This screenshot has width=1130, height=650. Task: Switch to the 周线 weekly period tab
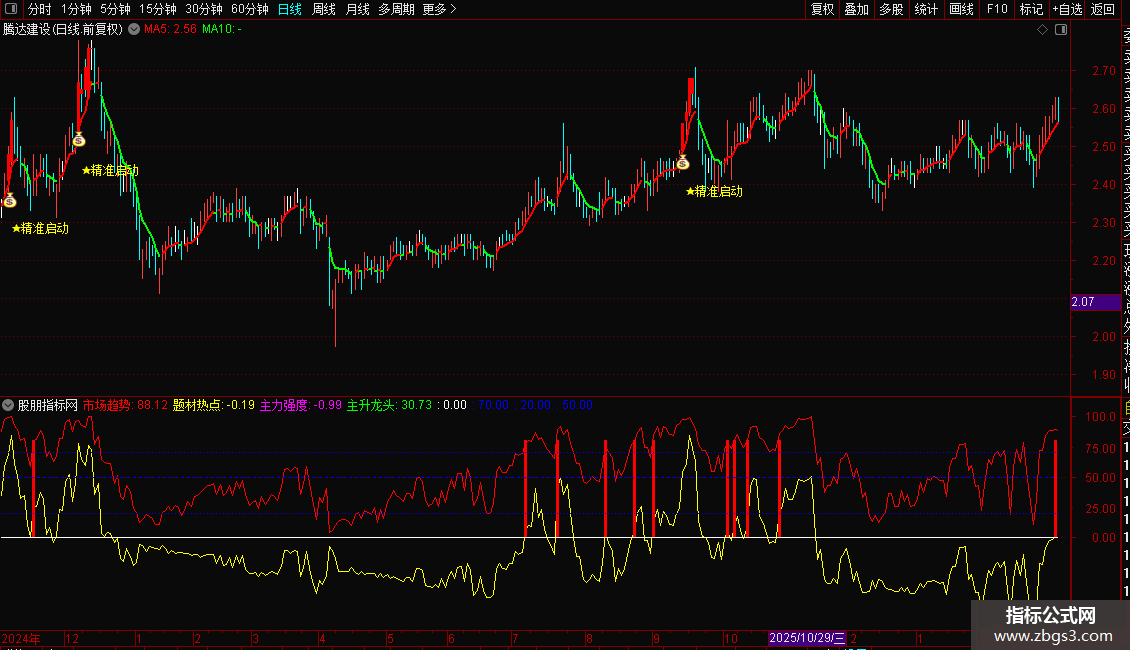[324, 9]
